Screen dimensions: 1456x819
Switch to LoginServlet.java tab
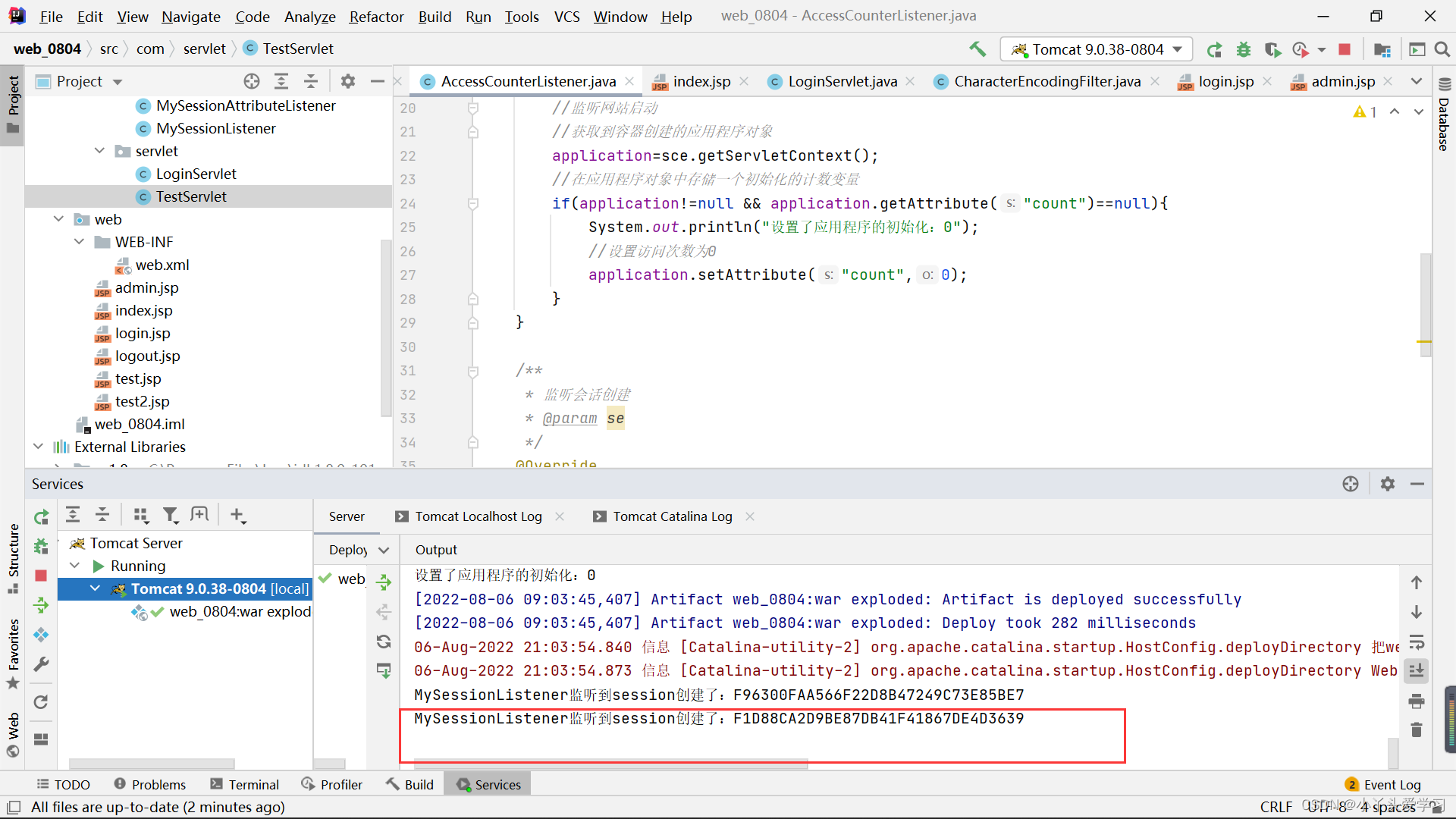pos(842,81)
